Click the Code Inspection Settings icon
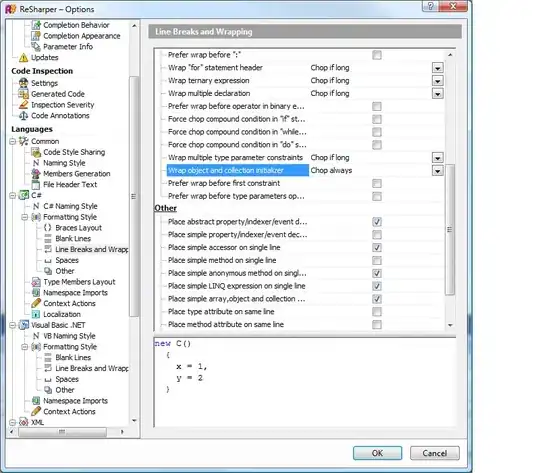Image resolution: width=540 pixels, height=473 pixels. 23,83
